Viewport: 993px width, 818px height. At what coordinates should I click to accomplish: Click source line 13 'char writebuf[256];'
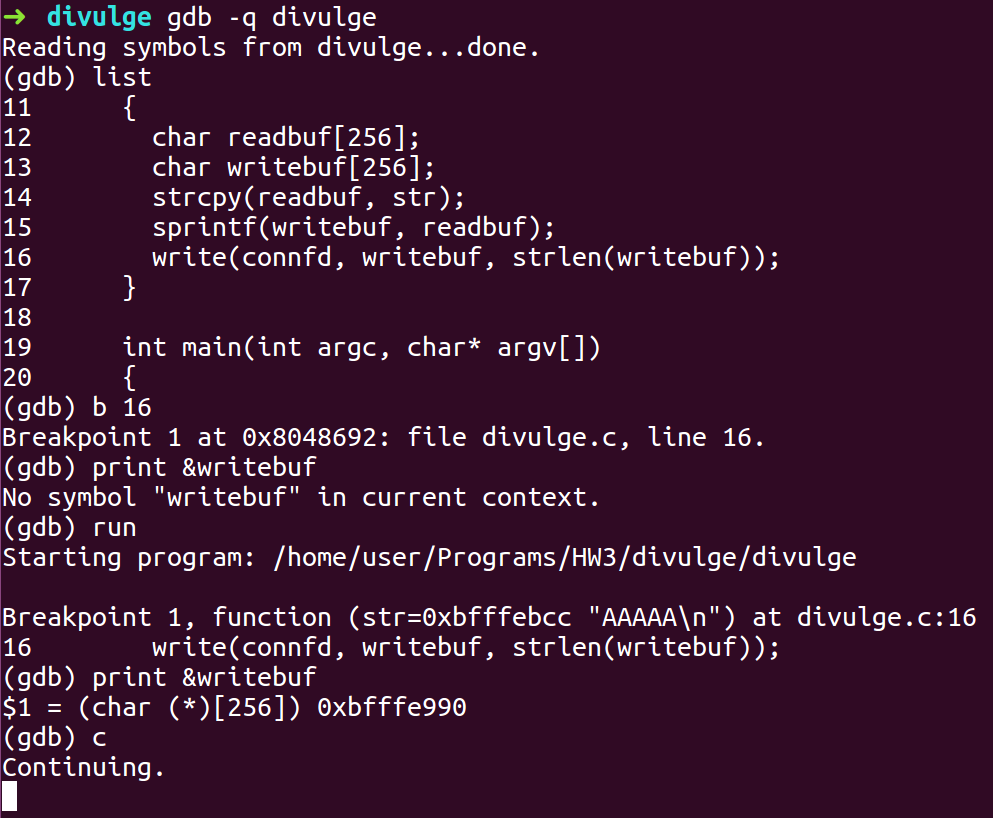pyautogui.click(x=293, y=168)
